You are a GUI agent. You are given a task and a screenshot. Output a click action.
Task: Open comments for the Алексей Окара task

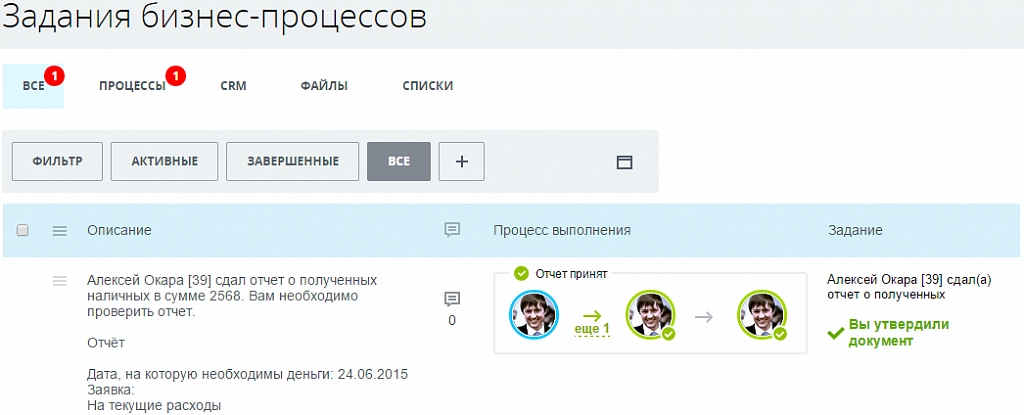click(452, 300)
